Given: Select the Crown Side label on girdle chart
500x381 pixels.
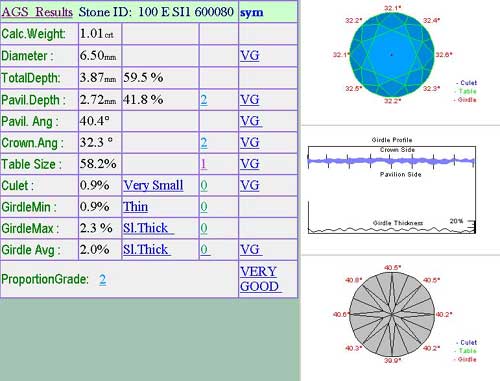Looking at the screenshot, I should pos(397,150).
